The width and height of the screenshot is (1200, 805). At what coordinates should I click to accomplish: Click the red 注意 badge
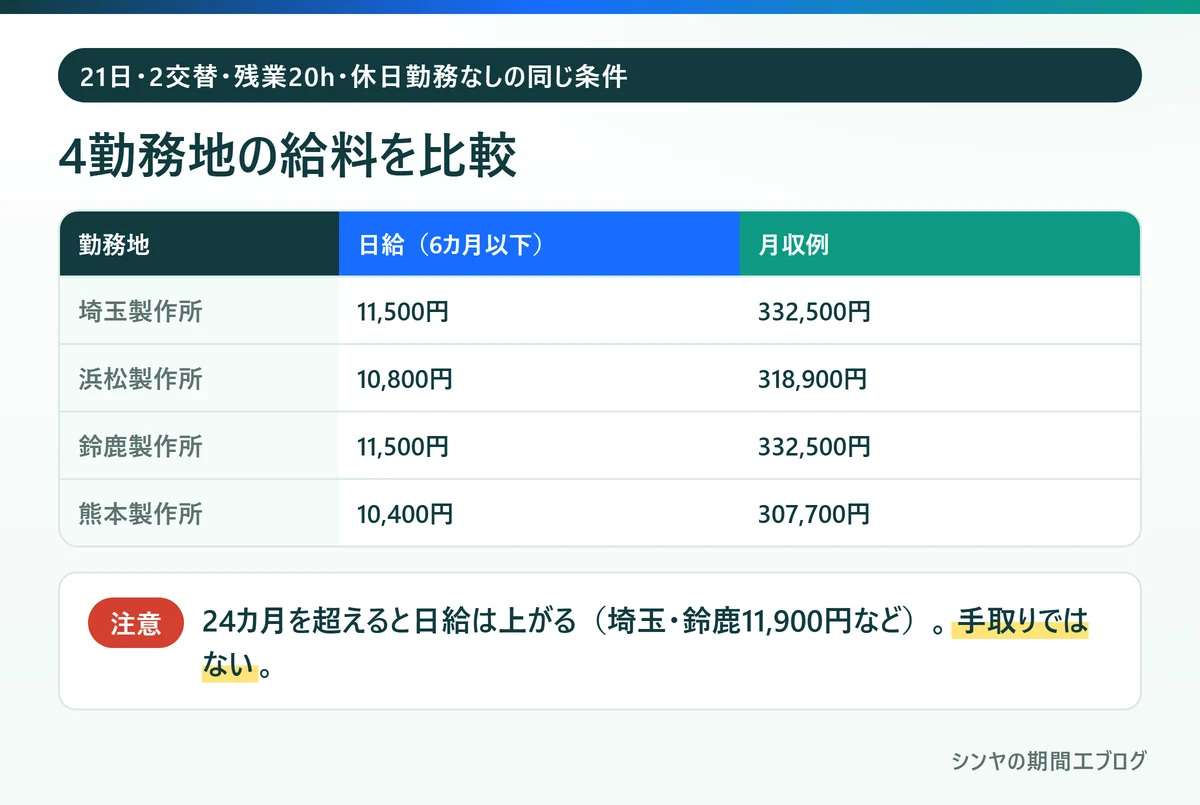(136, 624)
